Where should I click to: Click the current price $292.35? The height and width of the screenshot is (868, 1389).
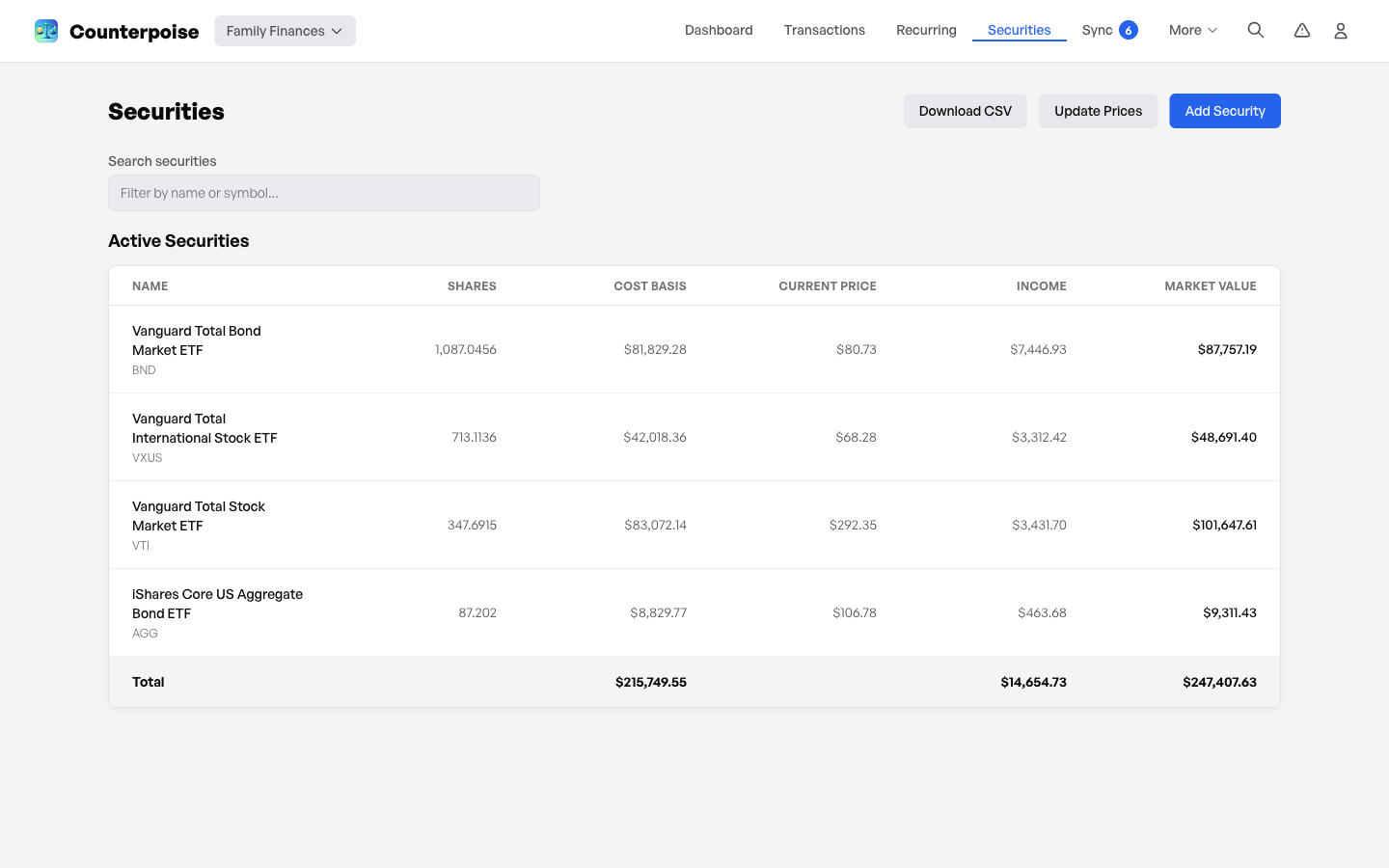853,525
